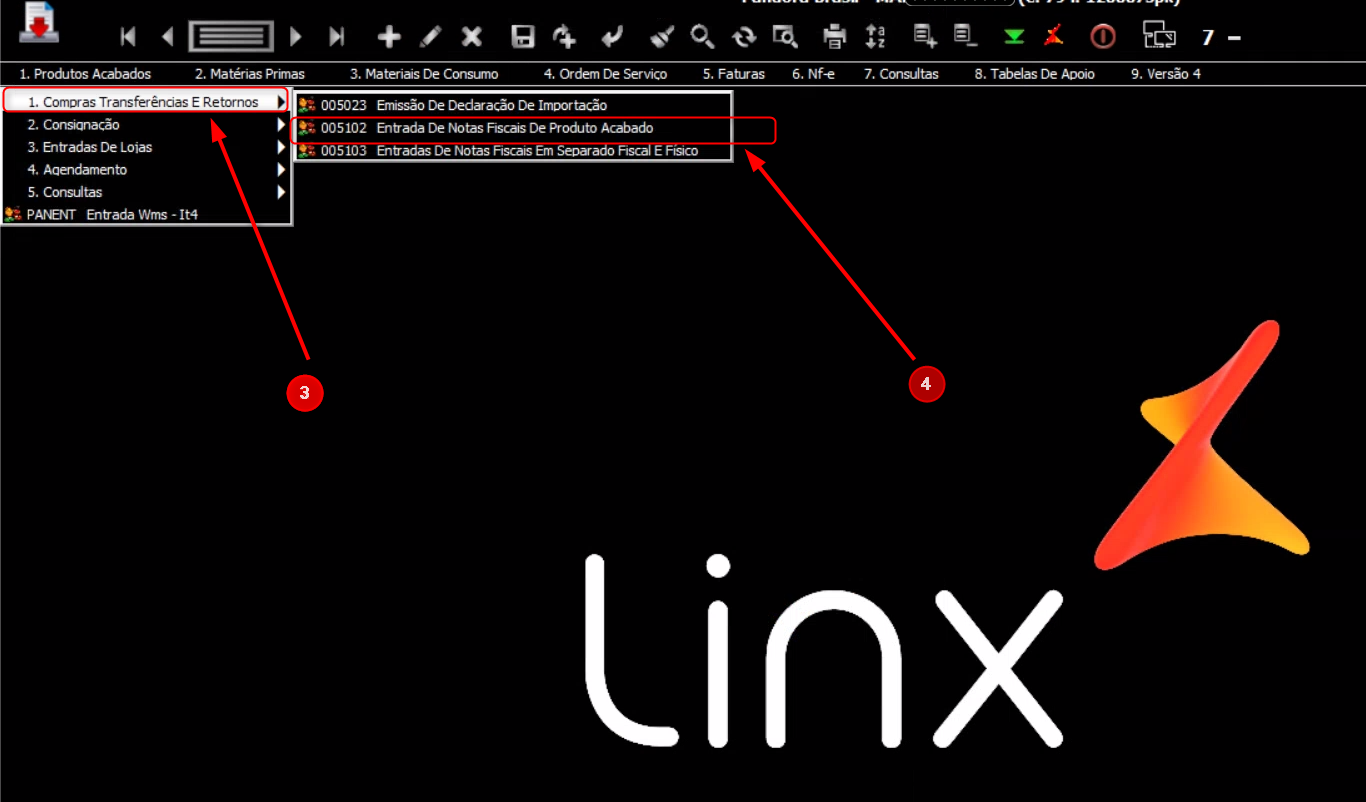Refresh data with the circular arrows icon
1366x802 pixels.
coord(744,37)
